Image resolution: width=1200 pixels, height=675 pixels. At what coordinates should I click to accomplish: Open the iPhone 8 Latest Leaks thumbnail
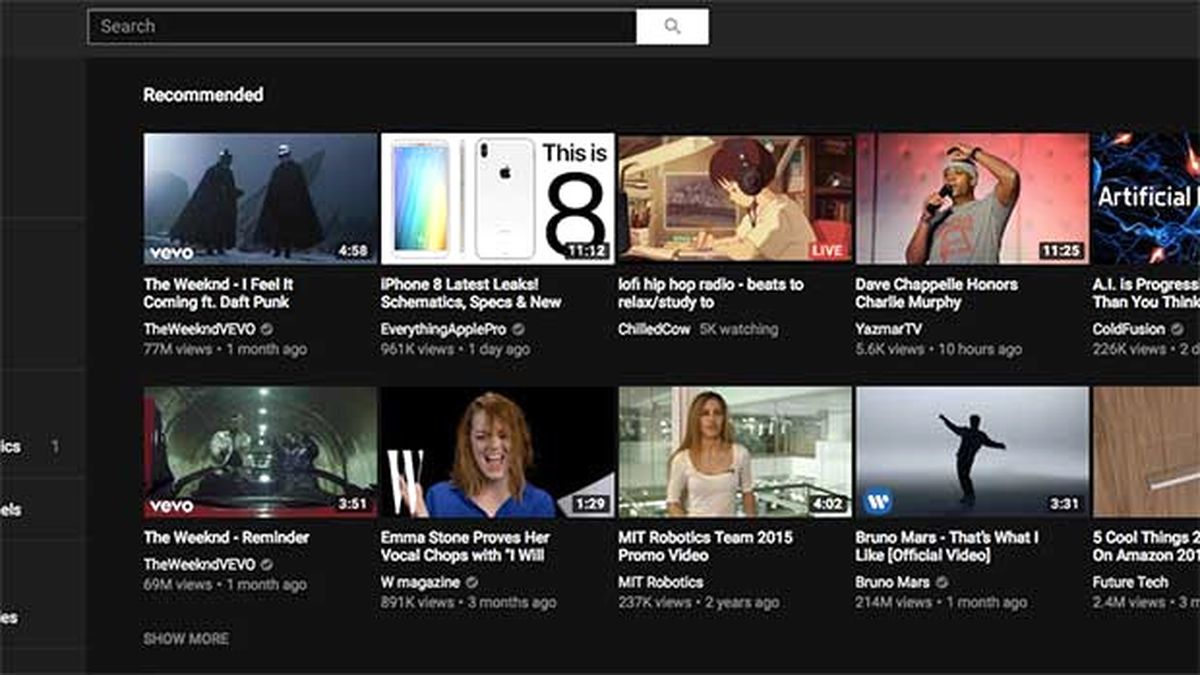pyautogui.click(x=497, y=199)
